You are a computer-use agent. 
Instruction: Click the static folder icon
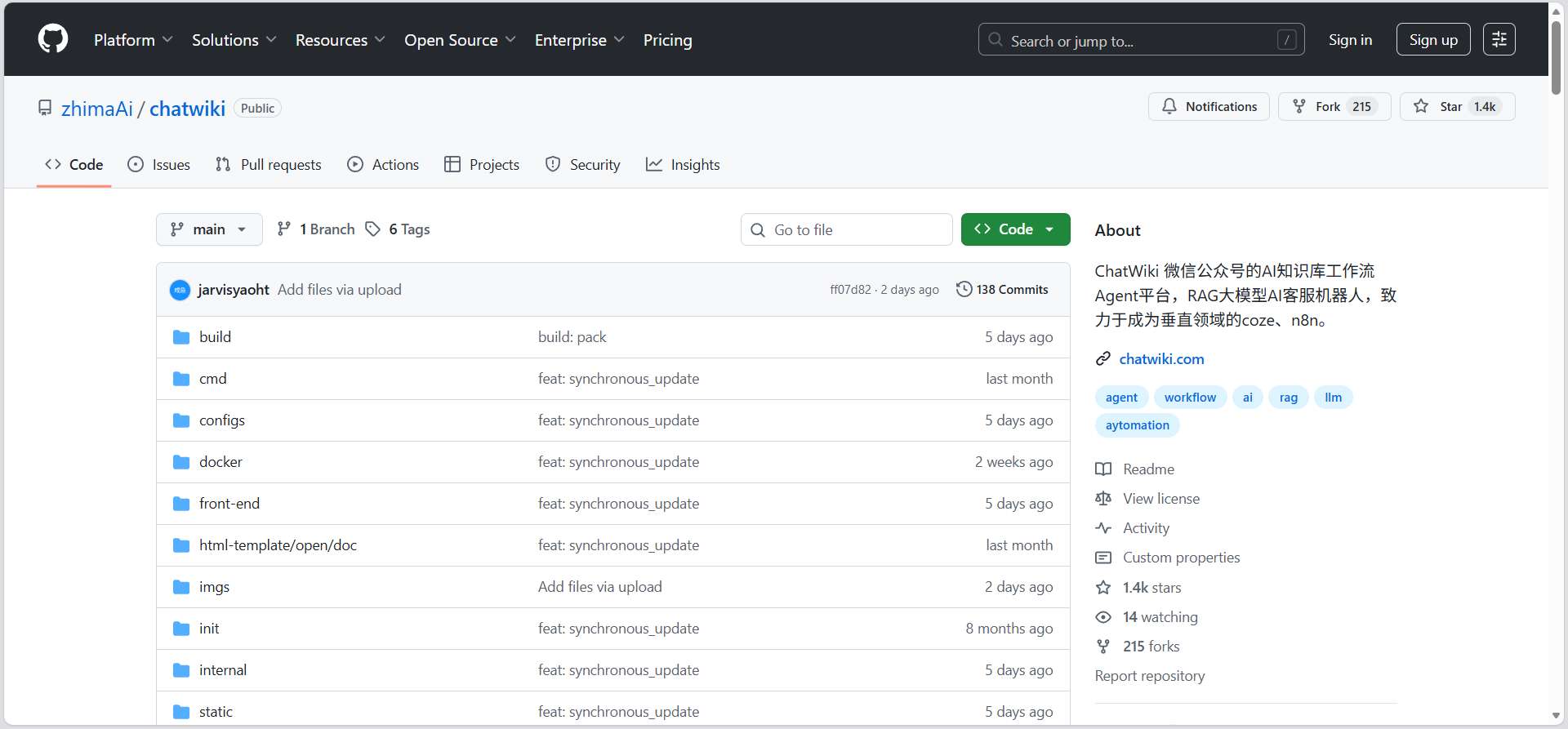pyautogui.click(x=181, y=712)
